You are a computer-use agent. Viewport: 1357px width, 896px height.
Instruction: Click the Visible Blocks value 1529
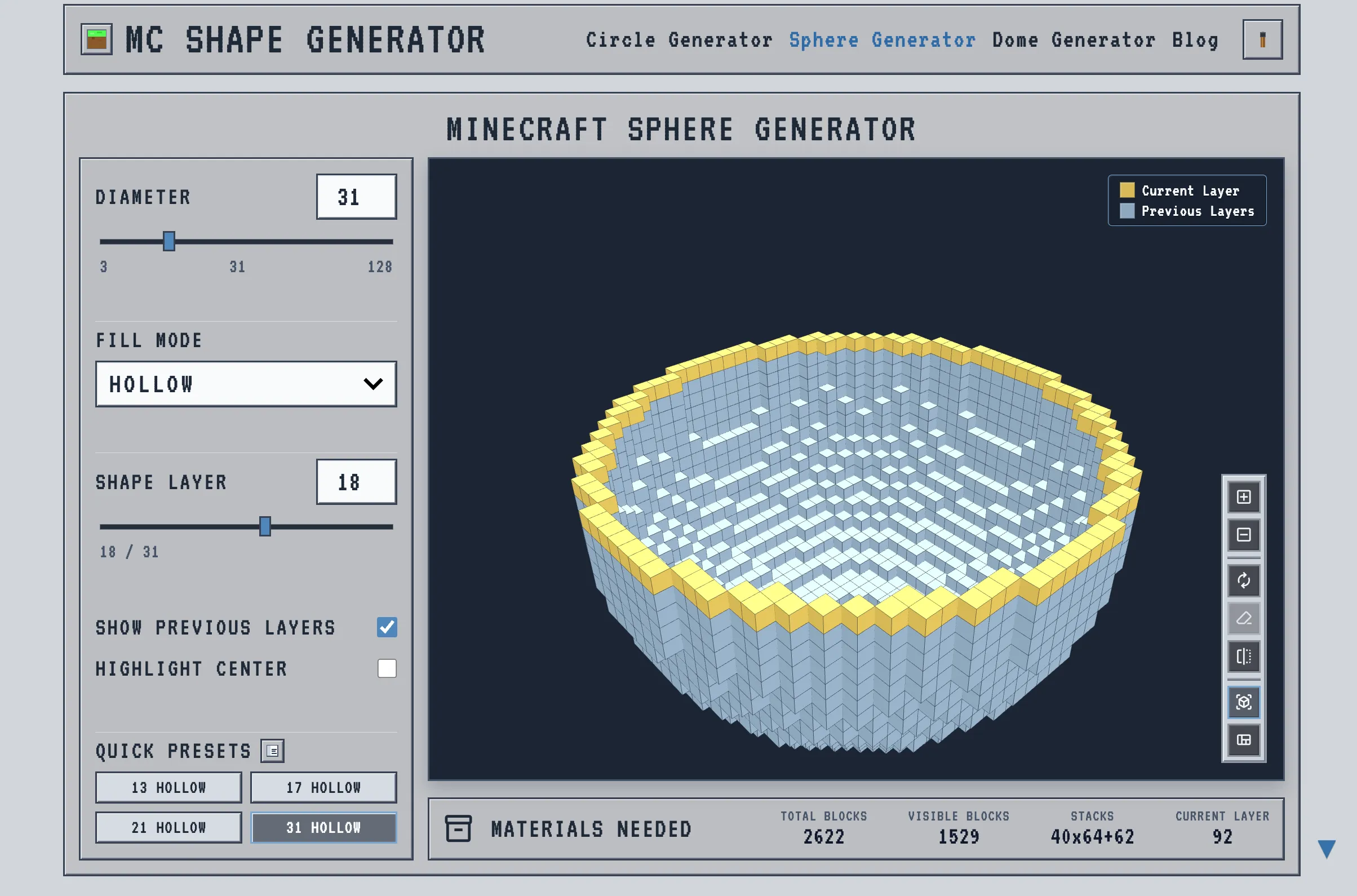point(958,837)
